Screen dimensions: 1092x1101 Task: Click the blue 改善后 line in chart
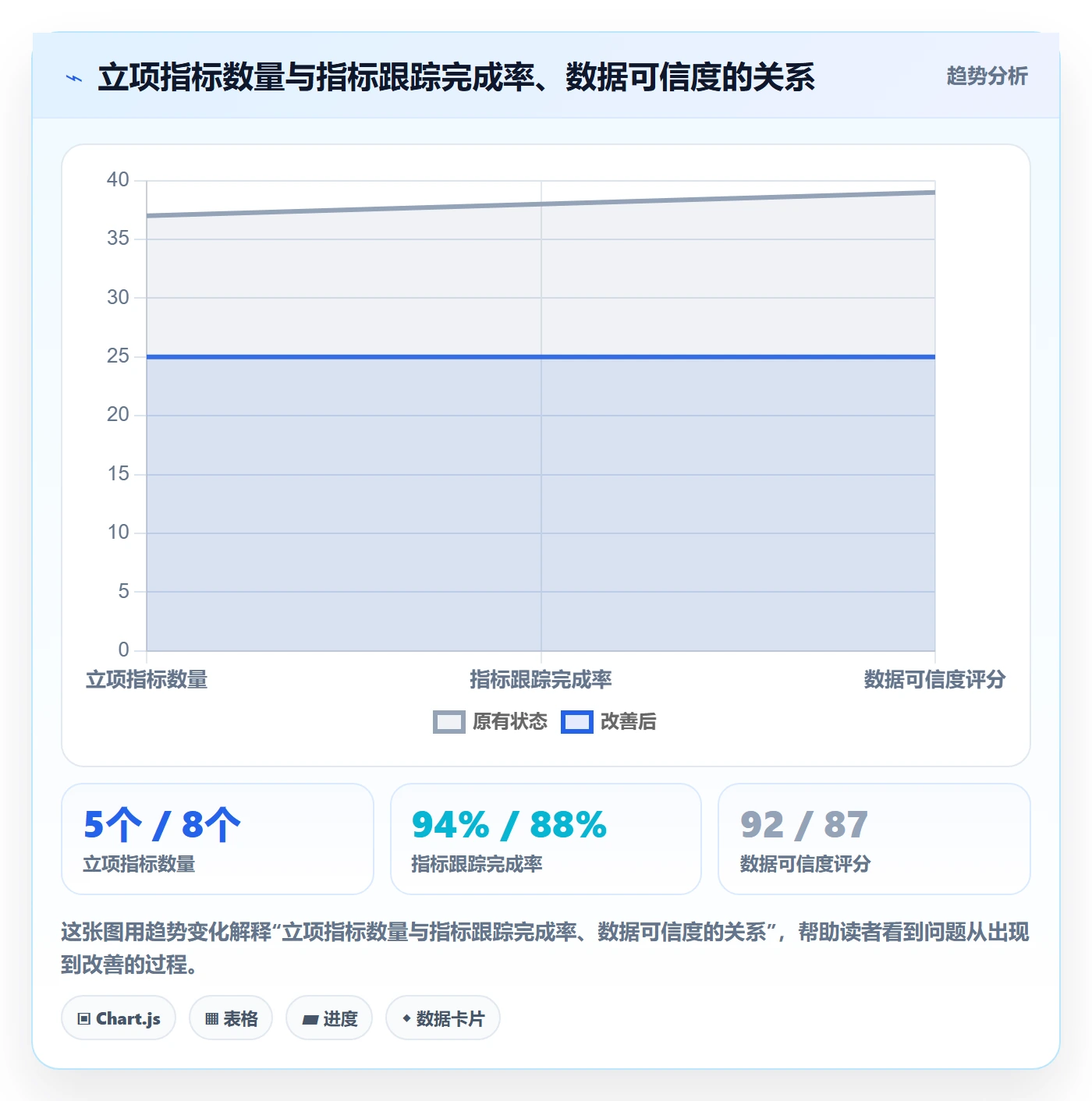tap(541, 357)
